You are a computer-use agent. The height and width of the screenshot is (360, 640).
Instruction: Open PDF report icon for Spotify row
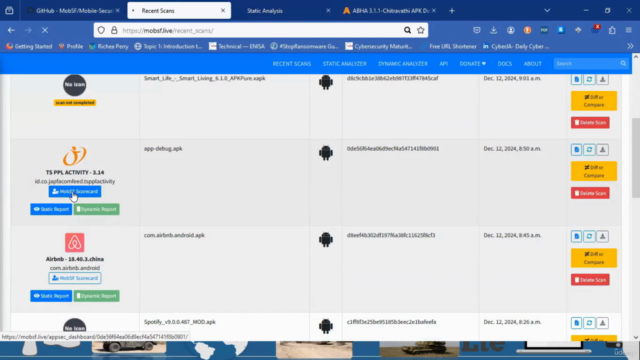coord(576,323)
